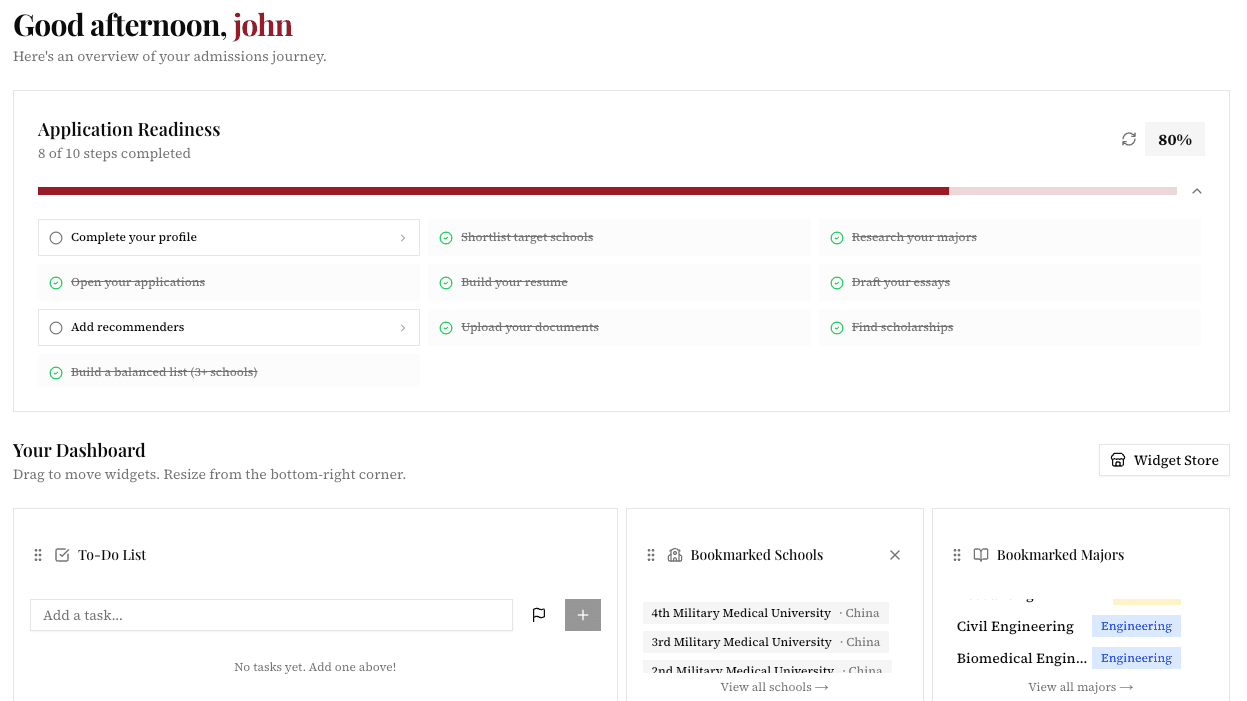Click the Draft your essays text
The height and width of the screenshot is (701, 1247).
(x=901, y=283)
